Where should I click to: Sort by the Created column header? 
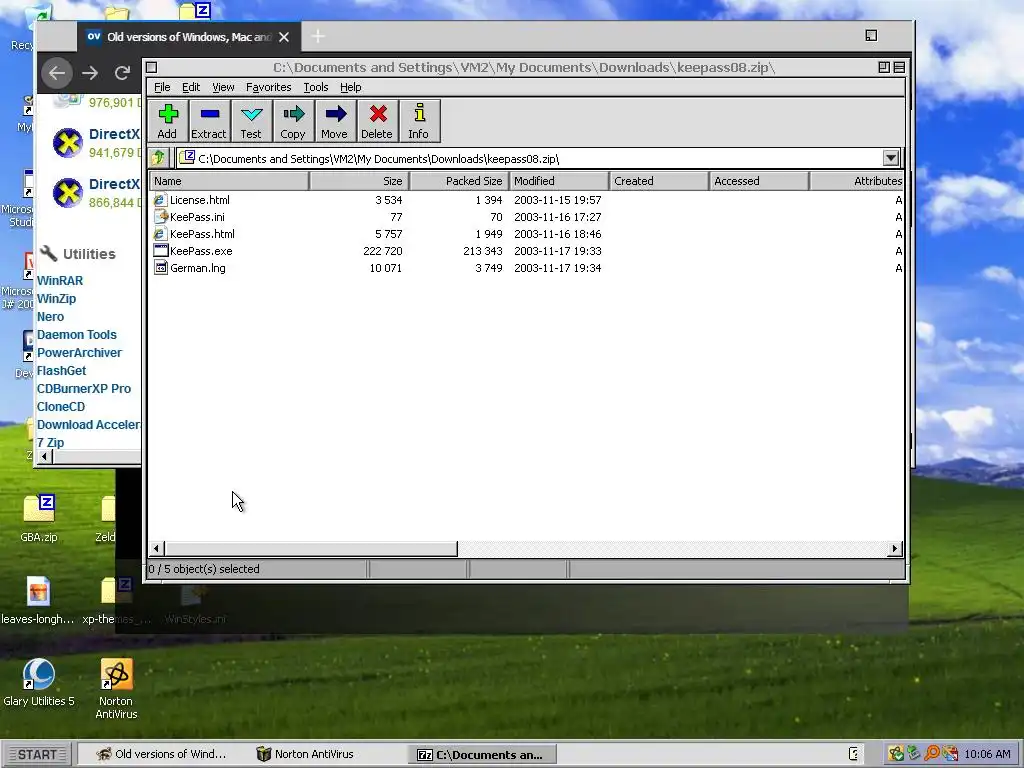coord(659,181)
